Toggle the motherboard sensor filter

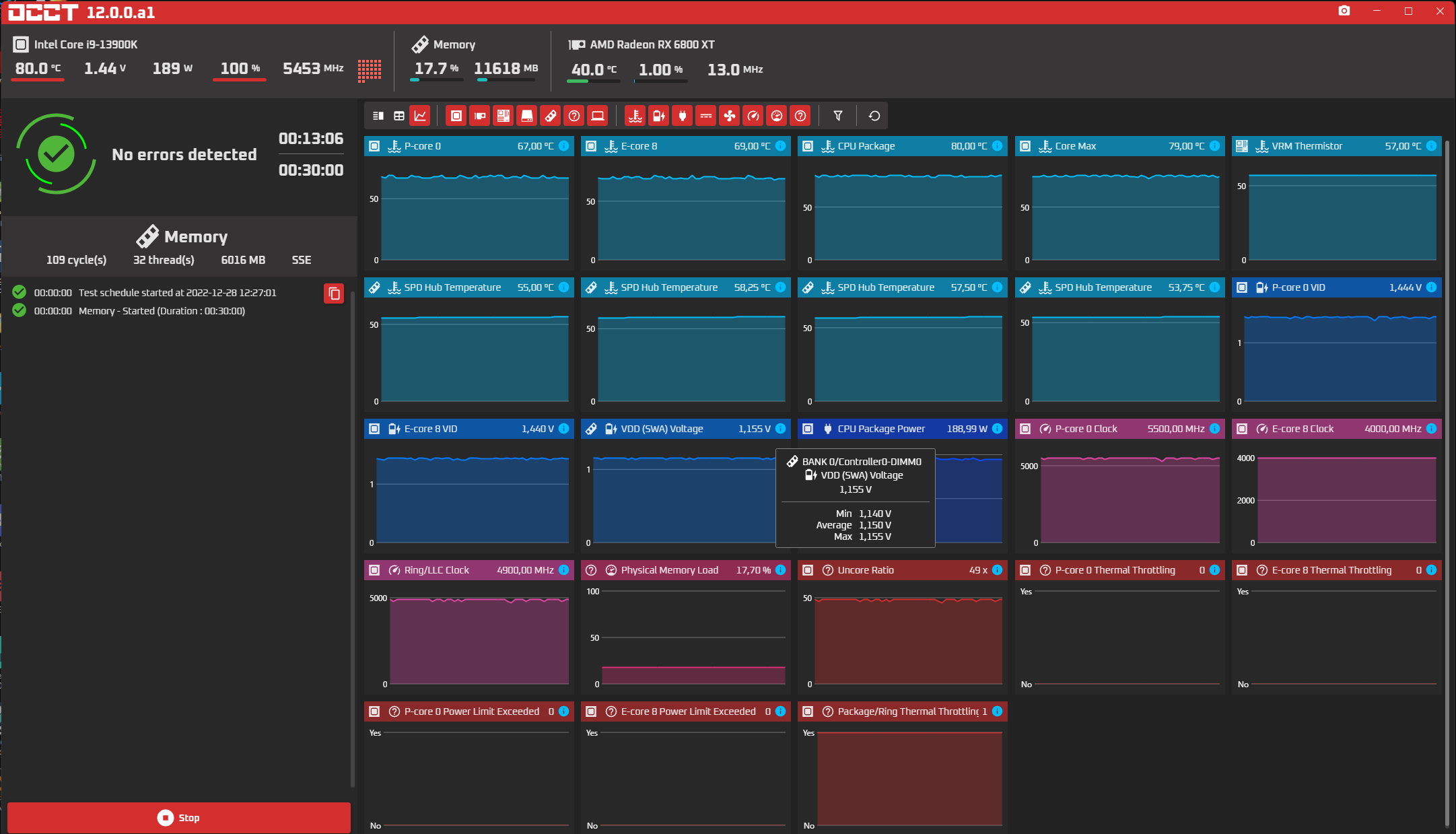click(x=504, y=116)
